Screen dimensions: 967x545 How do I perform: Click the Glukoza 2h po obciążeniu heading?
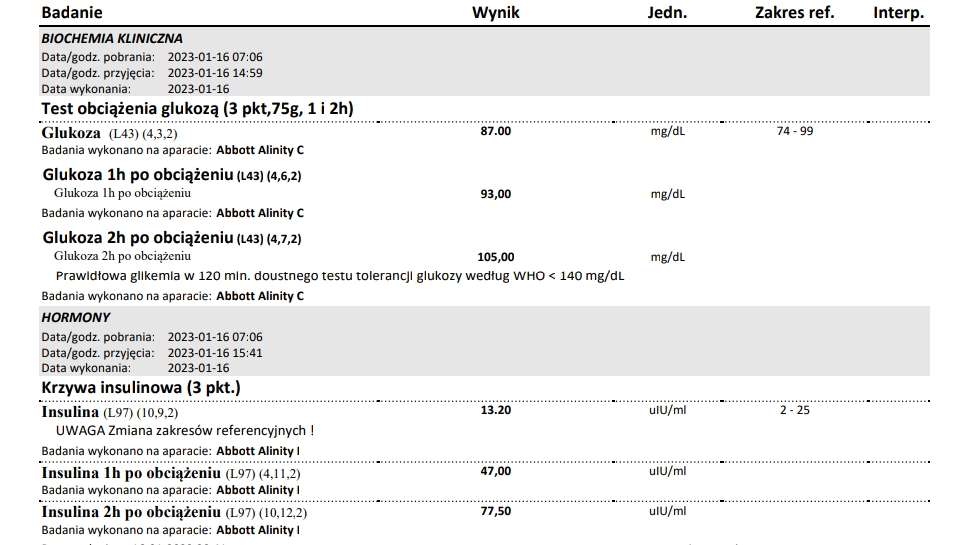[171, 238]
